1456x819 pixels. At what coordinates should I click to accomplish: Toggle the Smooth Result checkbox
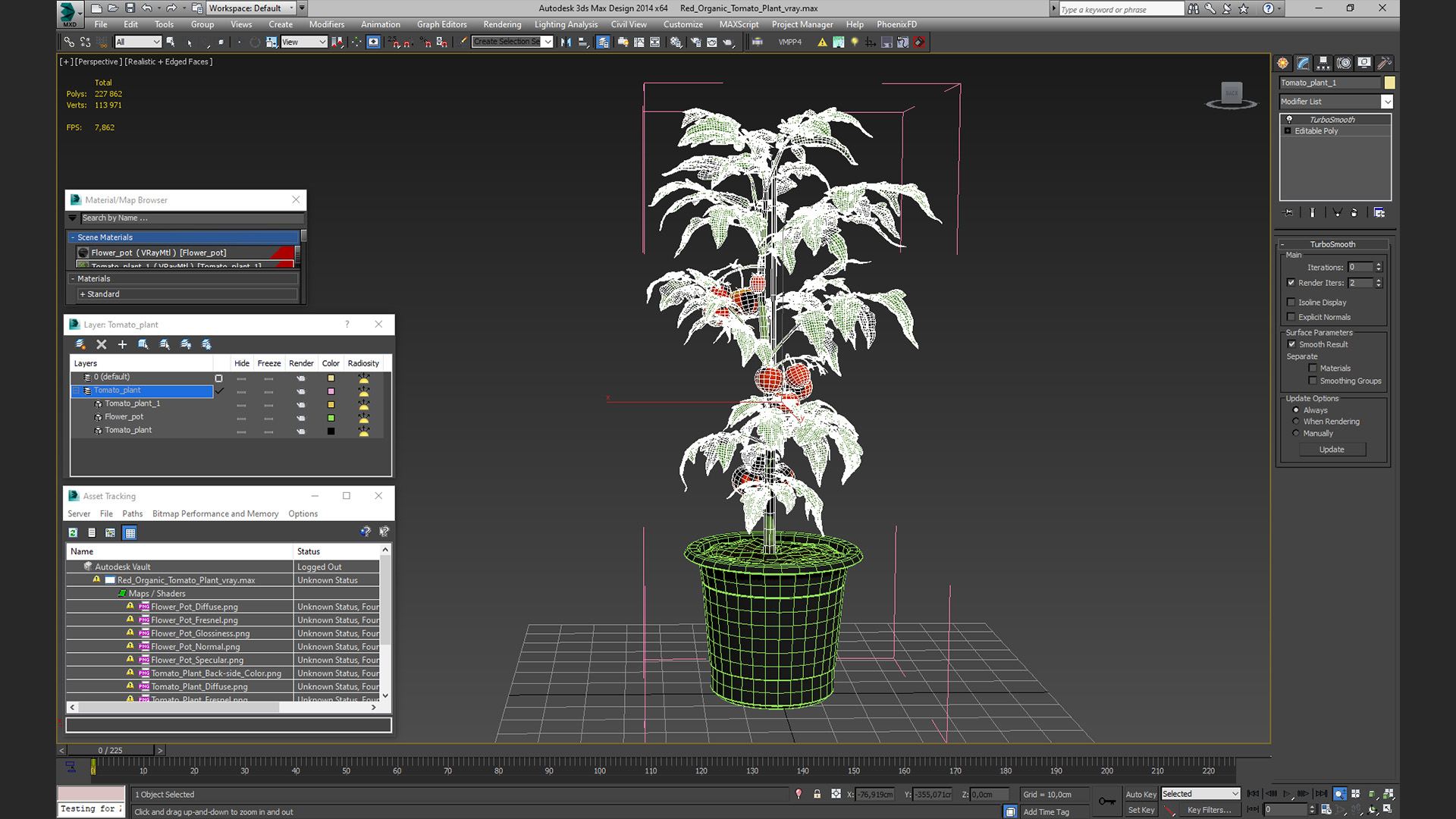coord(1291,344)
